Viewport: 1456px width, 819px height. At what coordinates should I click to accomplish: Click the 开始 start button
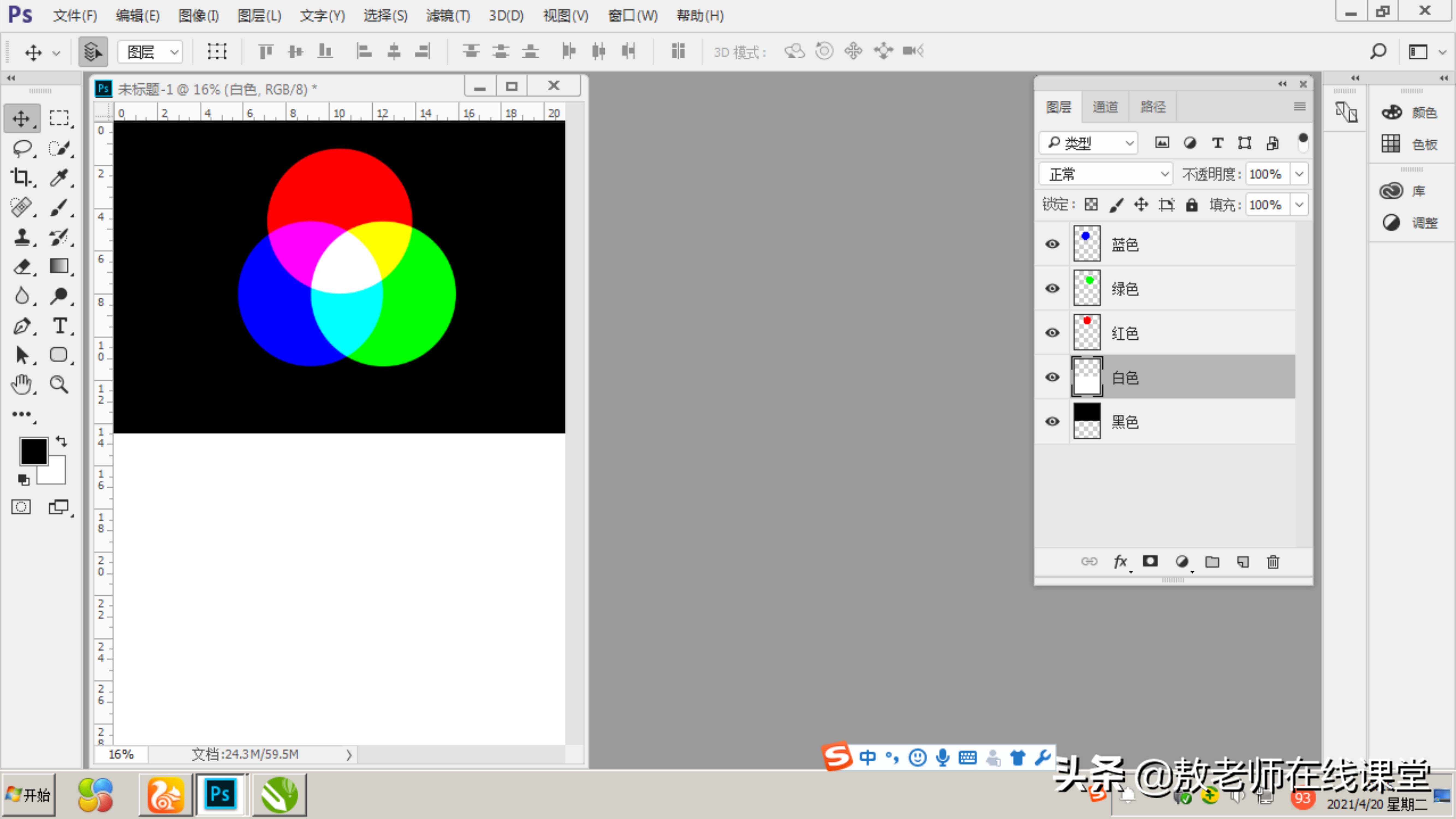(28, 795)
